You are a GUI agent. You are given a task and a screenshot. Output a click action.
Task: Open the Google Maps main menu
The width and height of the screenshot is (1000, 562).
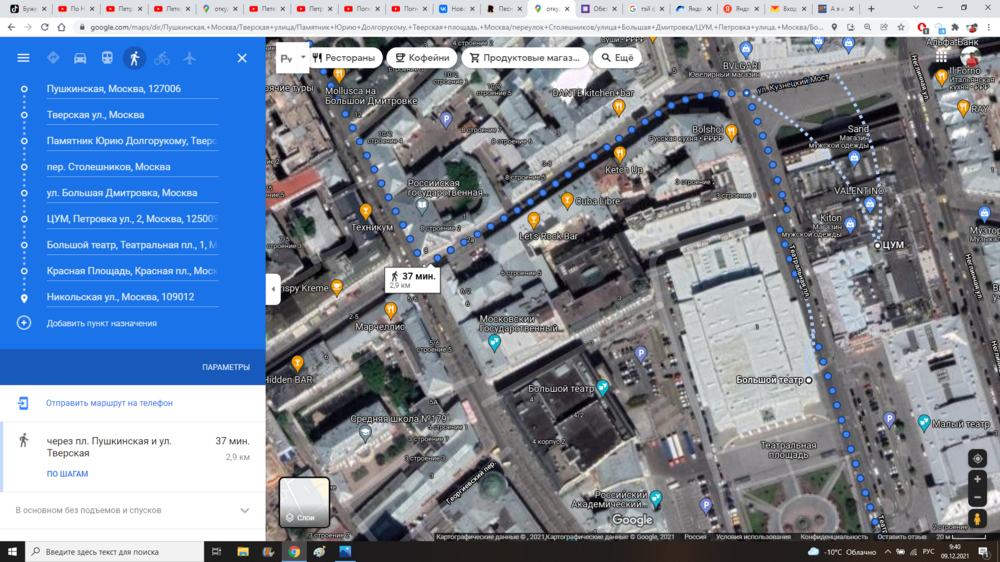[x=23, y=58]
